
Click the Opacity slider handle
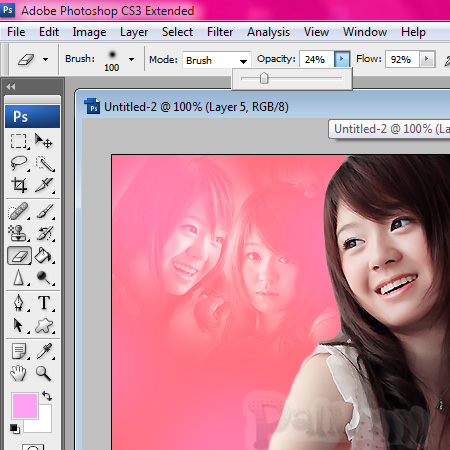click(264, 79)
